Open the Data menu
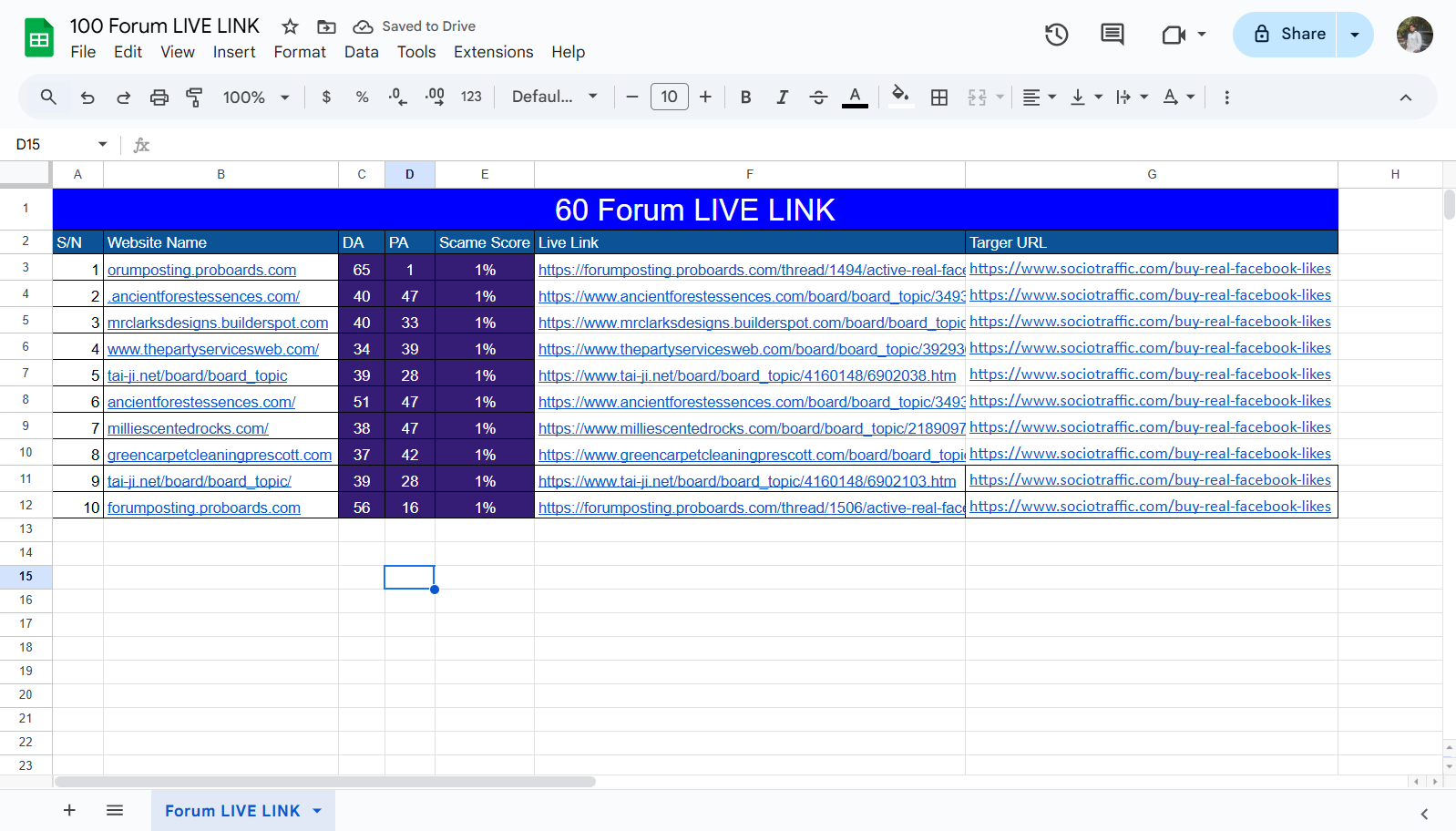1456x831 pixels. click(361, 52)
